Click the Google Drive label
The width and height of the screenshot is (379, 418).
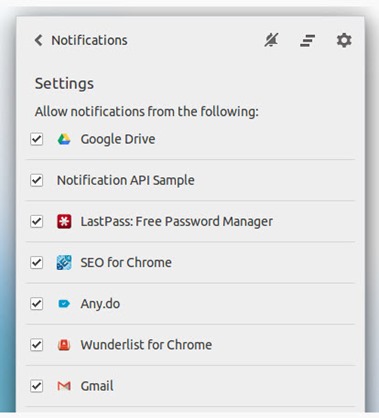[118, 139]
